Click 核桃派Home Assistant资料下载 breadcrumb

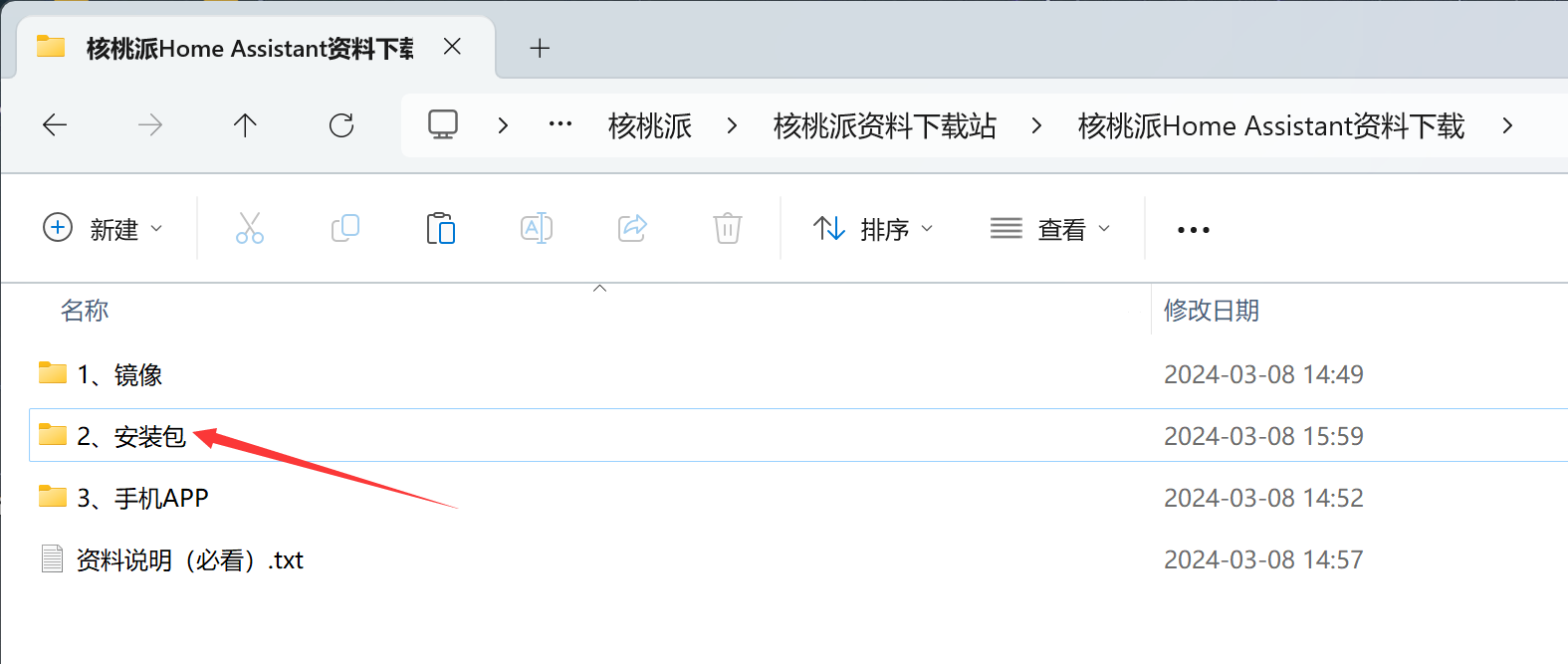[1271, 126]
